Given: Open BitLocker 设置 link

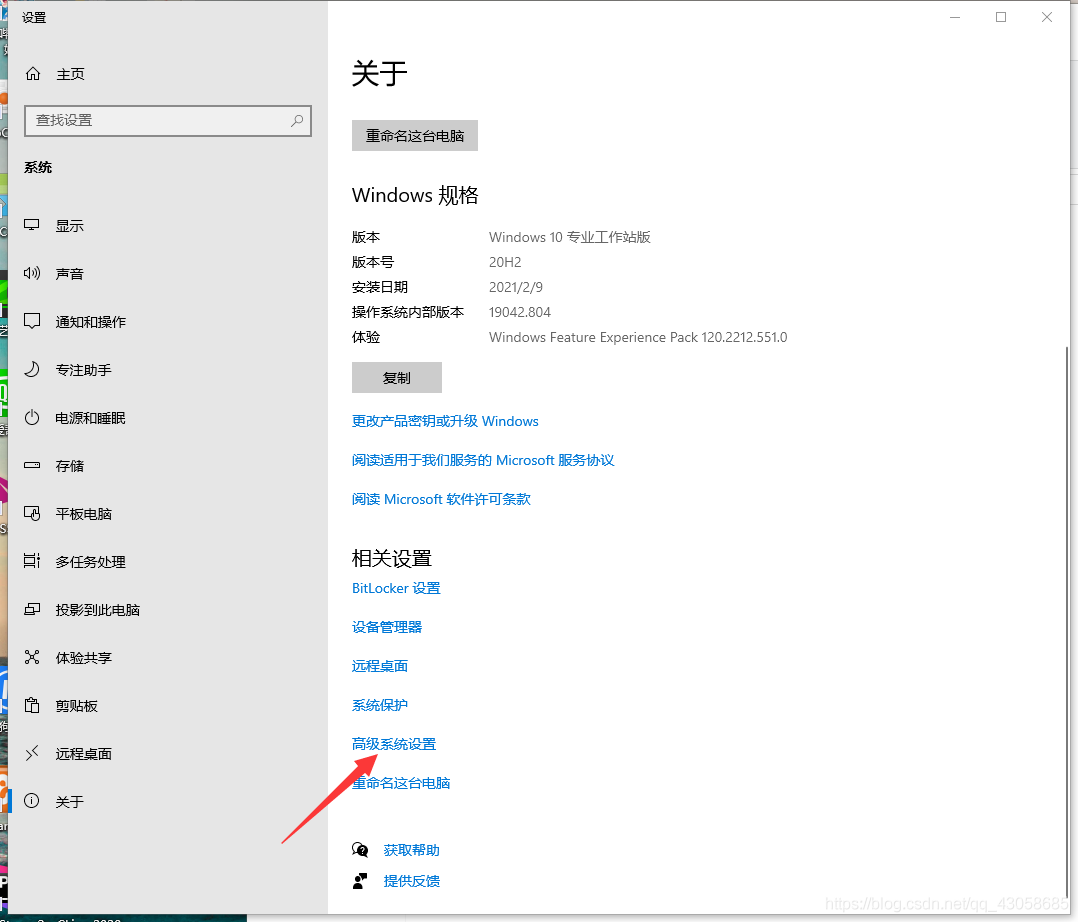Looking at the screenshot, I should pos(396,588).
